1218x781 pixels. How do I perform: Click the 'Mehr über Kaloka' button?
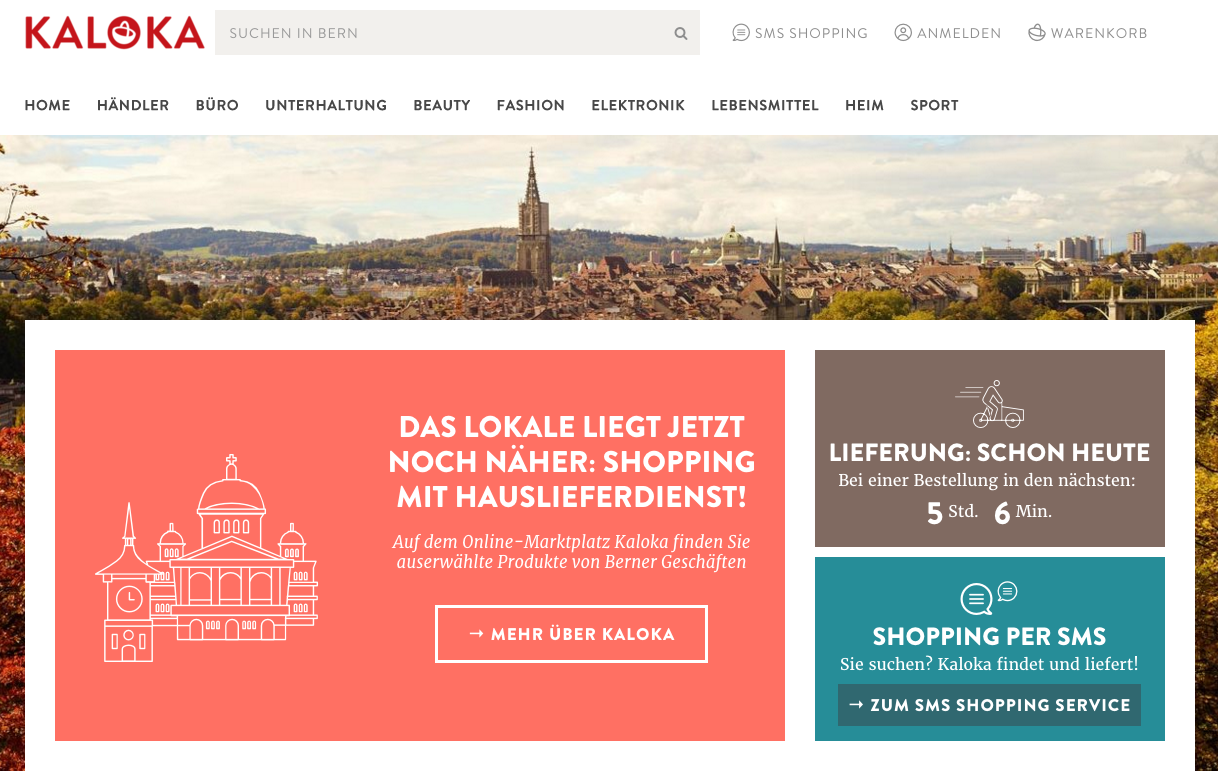coord(571,634)
